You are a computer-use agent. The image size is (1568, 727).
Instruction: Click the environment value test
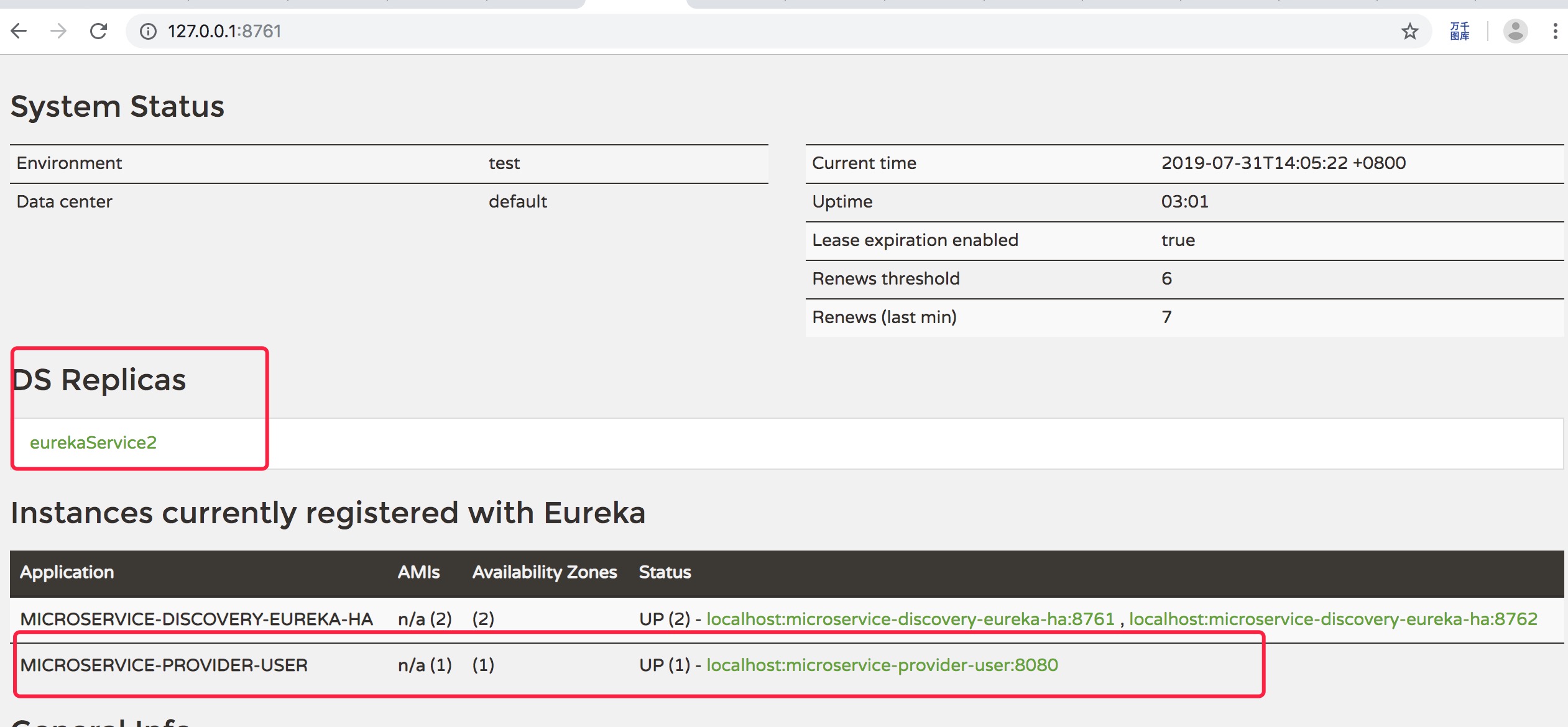point(504,163)
